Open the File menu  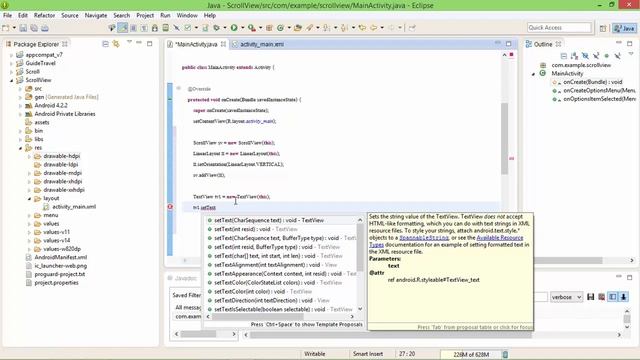point(7,15)
